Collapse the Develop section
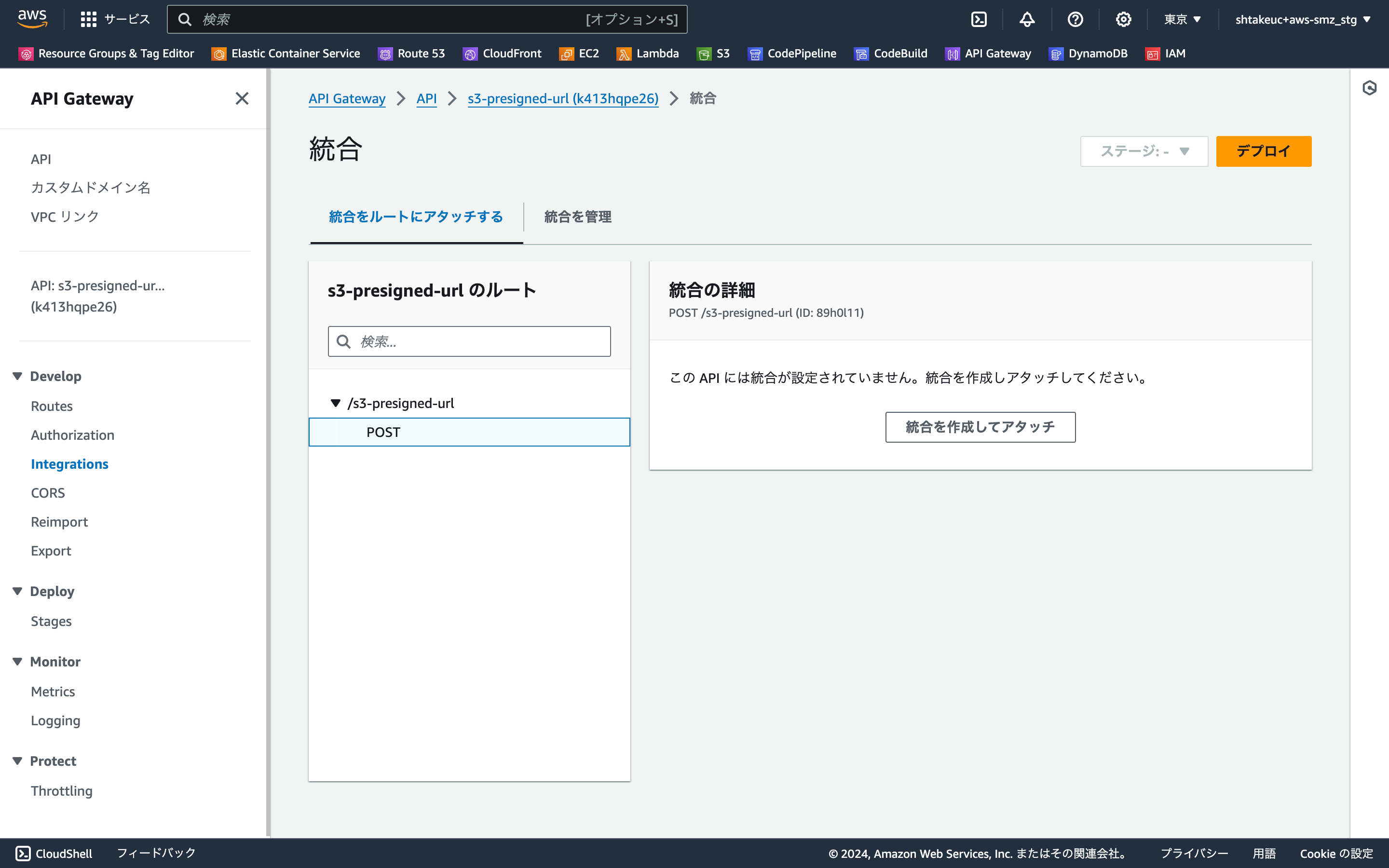1389x868 pixels. [x=17, y=376]
